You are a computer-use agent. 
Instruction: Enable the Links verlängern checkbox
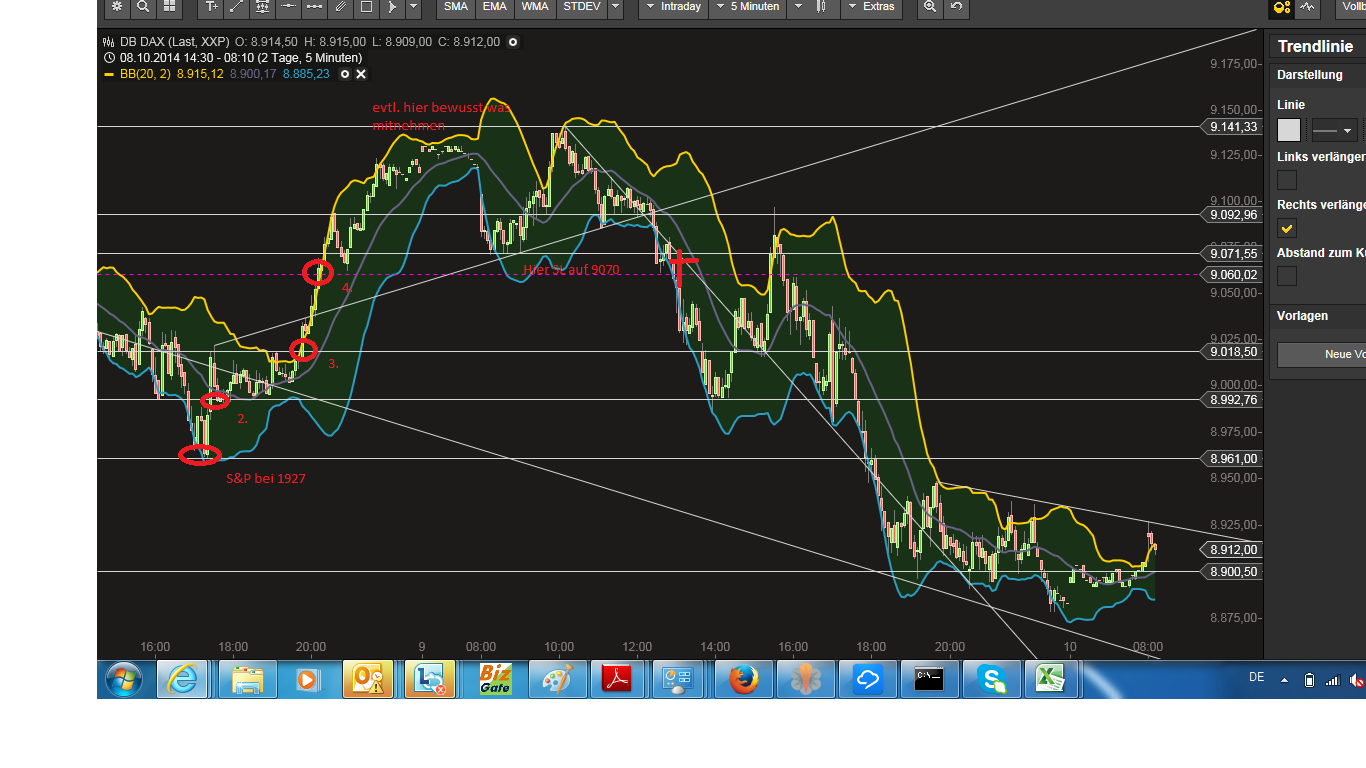point(1287,180)
